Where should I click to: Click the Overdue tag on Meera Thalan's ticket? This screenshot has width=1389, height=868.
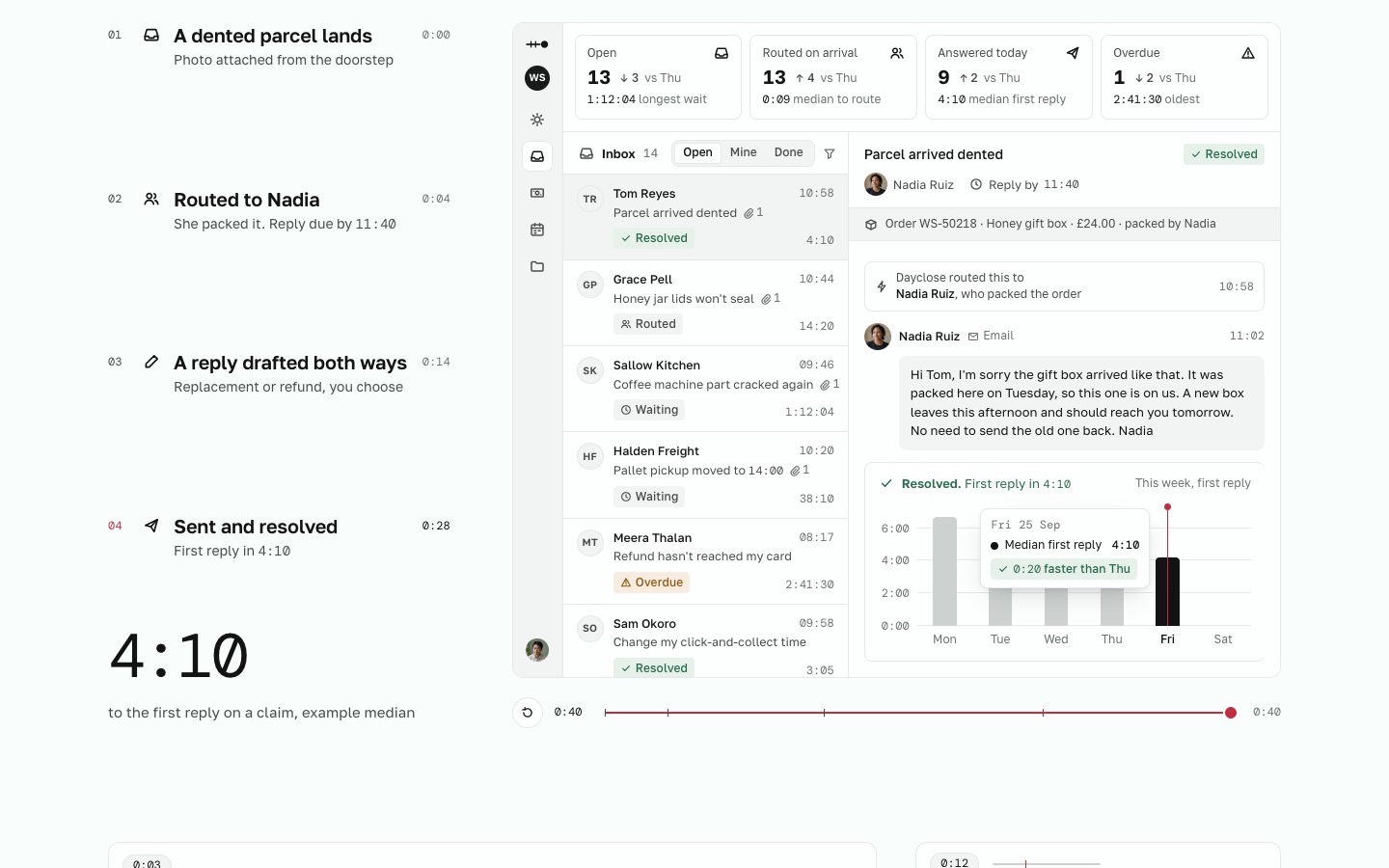pyautogui.click(x=652, y=583)
